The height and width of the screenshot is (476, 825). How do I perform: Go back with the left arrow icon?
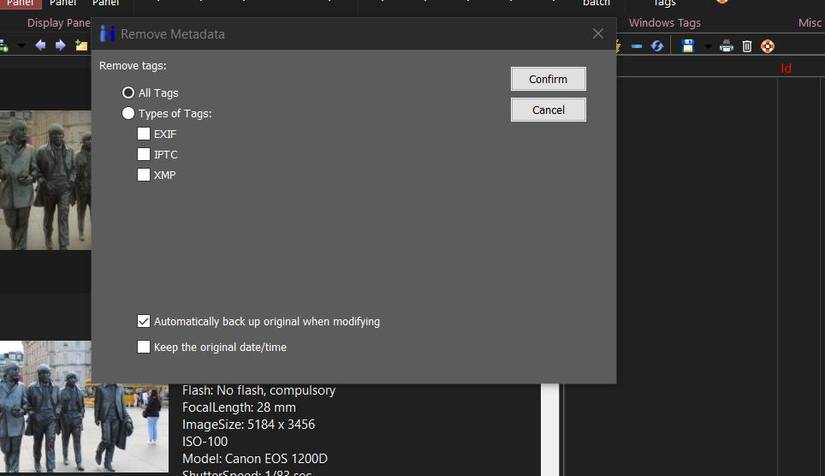(41, 46)
